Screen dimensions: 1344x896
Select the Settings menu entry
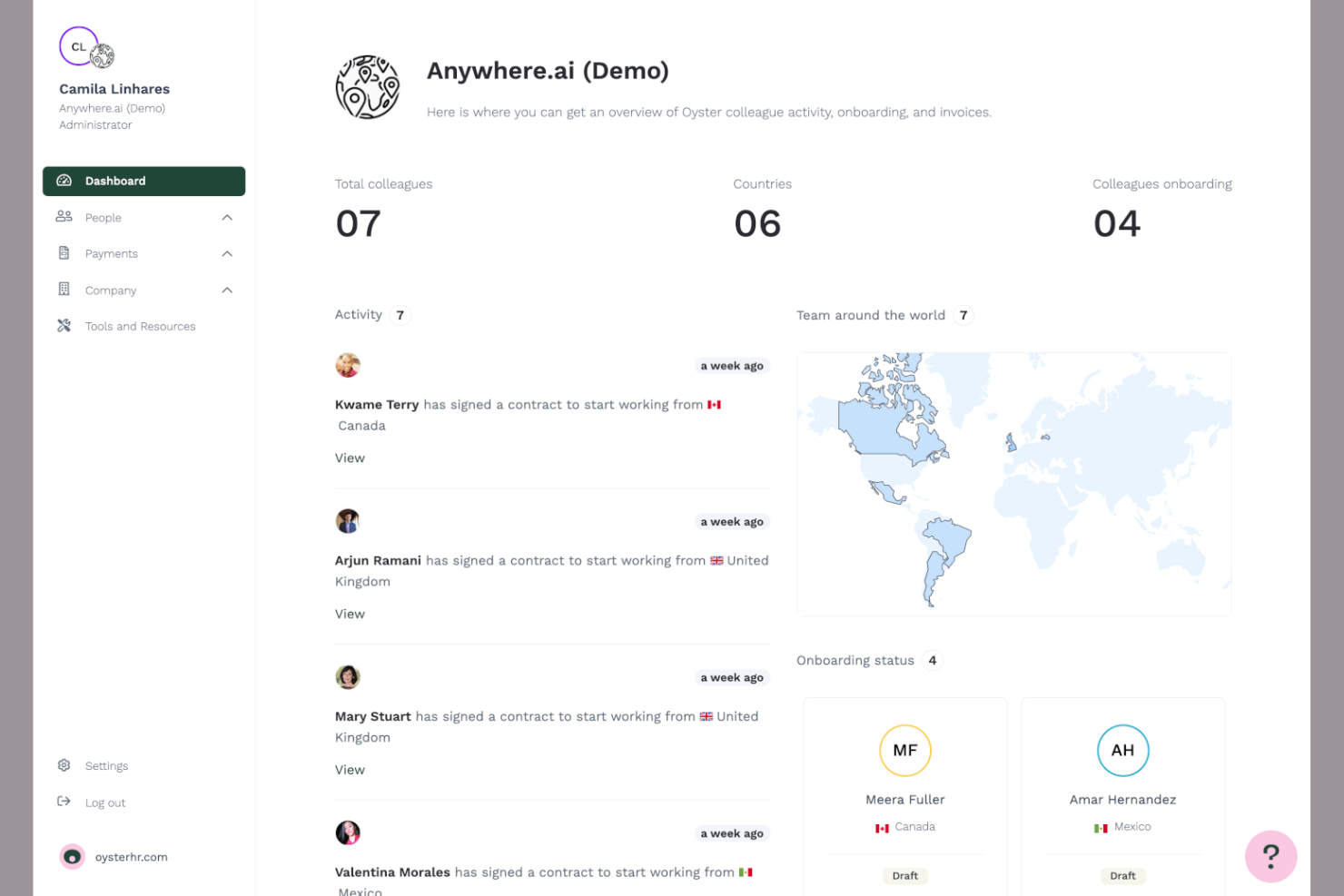pyautogui.click(x=106, y=765)
